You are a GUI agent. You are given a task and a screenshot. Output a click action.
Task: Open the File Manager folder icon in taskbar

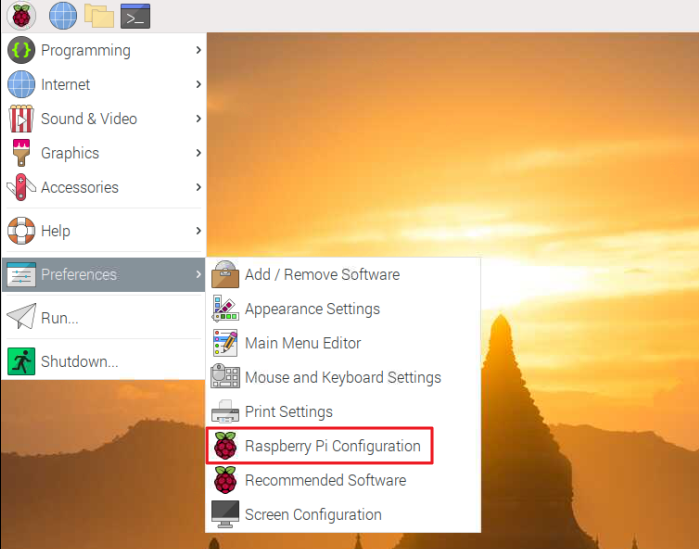(x=99, y=16)
